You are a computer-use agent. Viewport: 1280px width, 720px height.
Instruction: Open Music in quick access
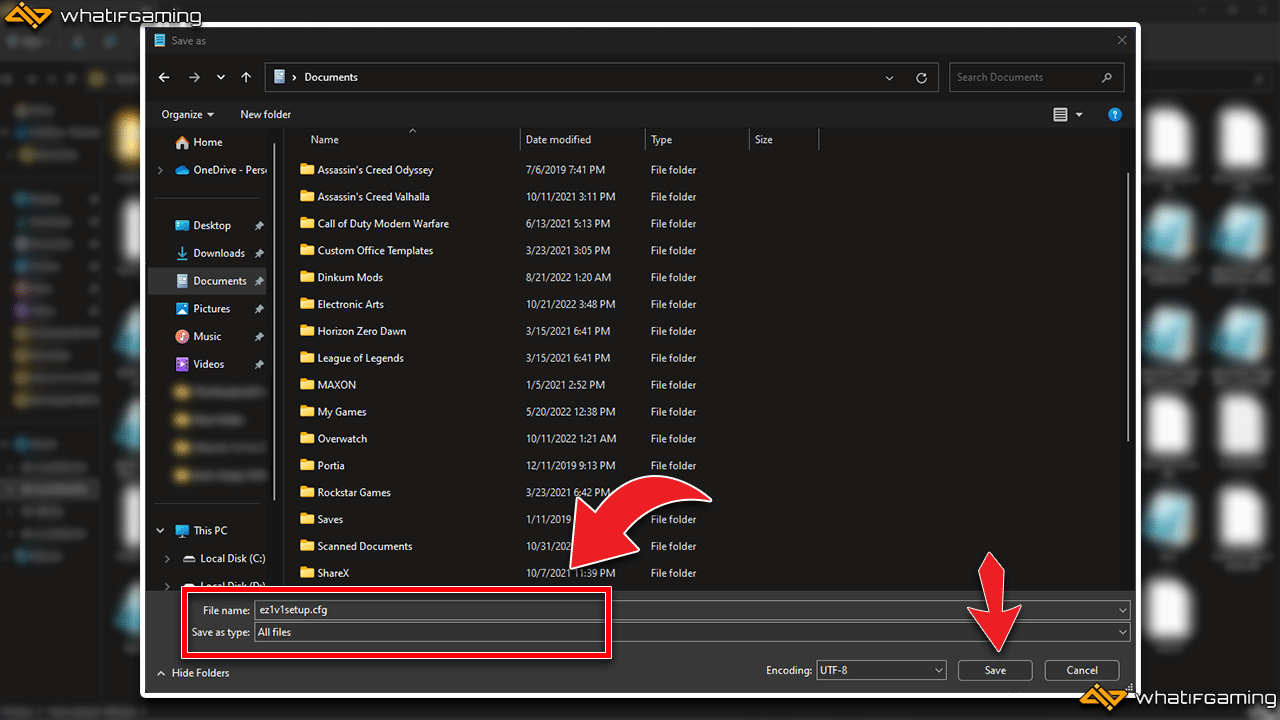point(207,336)
